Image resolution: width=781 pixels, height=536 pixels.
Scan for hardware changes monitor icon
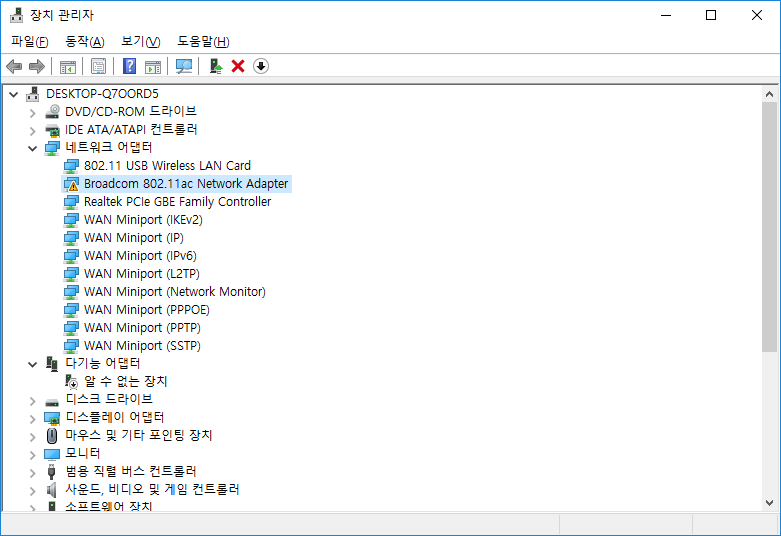click(184, 66)
